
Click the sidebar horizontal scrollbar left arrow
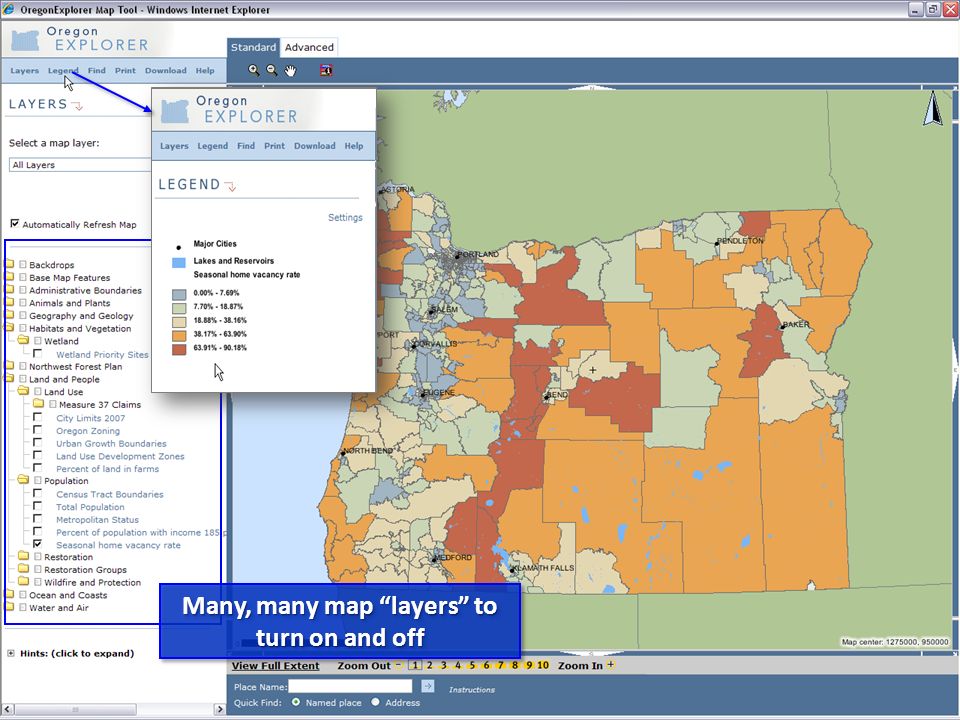[x=6, y=709]
